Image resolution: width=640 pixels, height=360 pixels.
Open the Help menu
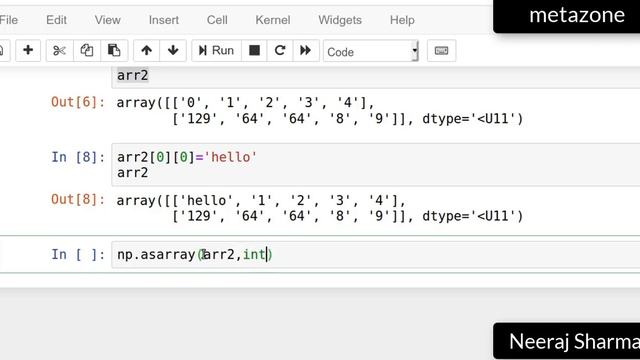[x=402, y=20]
